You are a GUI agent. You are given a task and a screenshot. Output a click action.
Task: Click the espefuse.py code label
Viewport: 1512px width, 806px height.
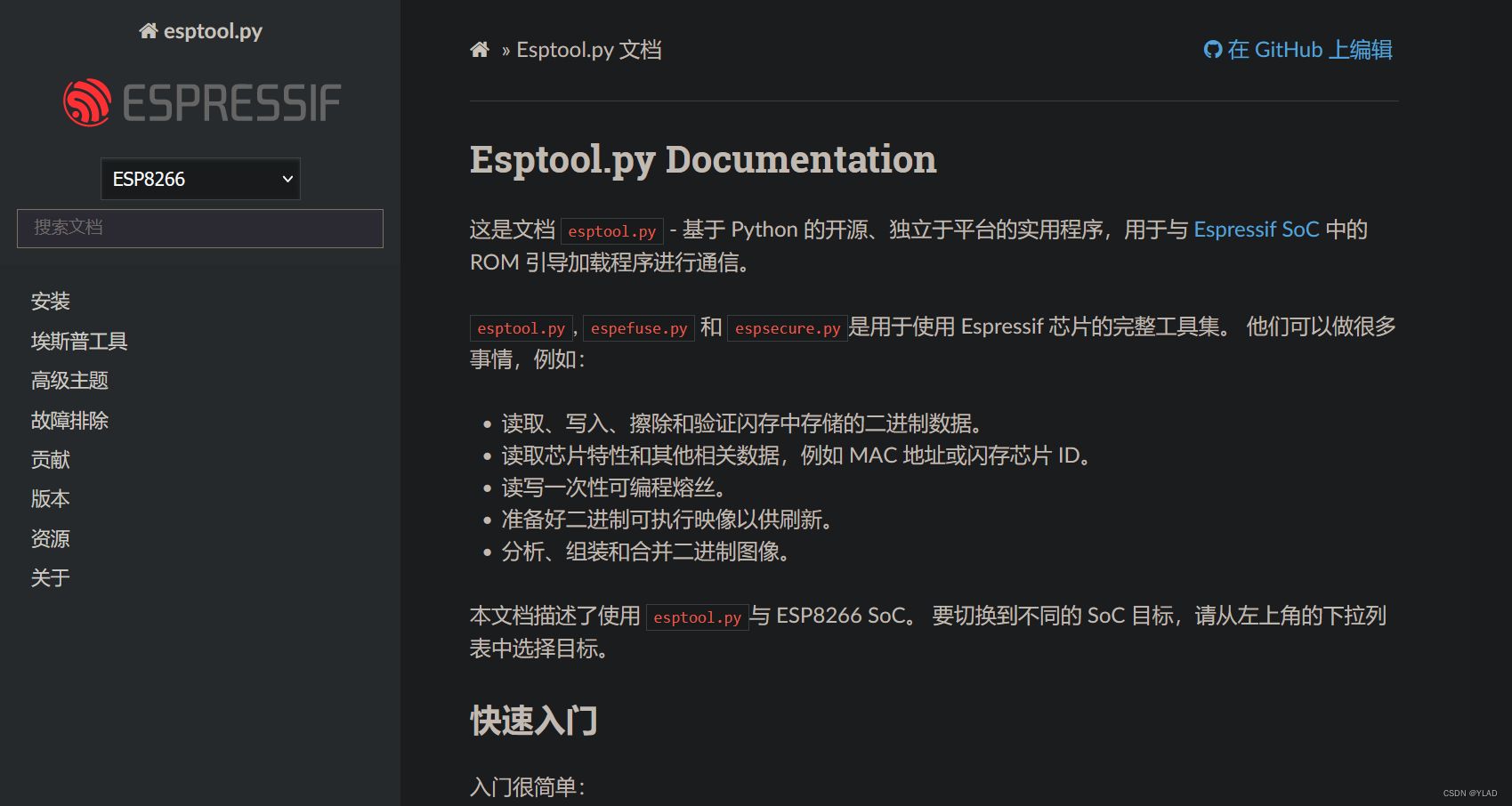pyautogui.click(x=639, y=328)
